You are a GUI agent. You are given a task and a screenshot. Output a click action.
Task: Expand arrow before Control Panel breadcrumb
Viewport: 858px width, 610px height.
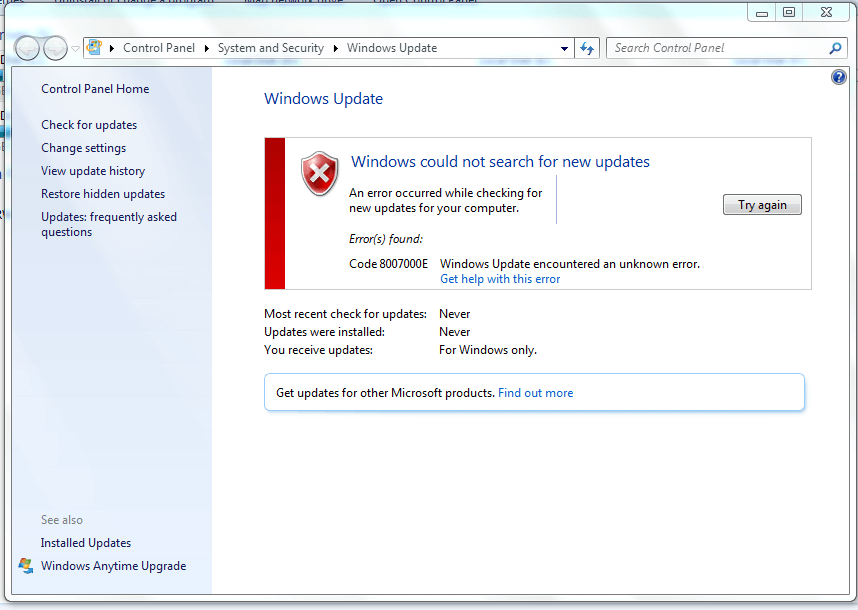click(112, 48)
